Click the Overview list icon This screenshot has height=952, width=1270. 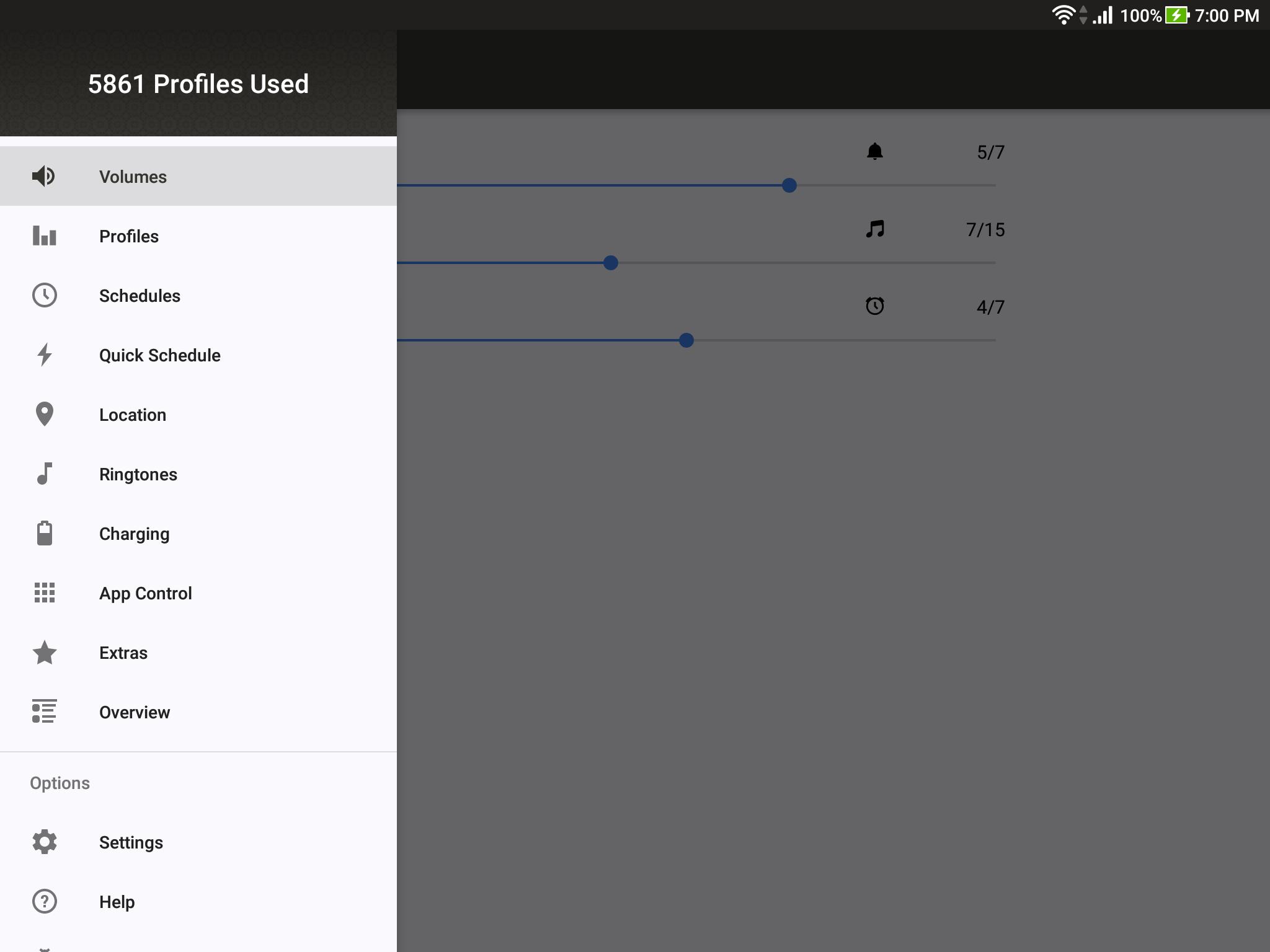pyautogui.click(x=44, y=712)
